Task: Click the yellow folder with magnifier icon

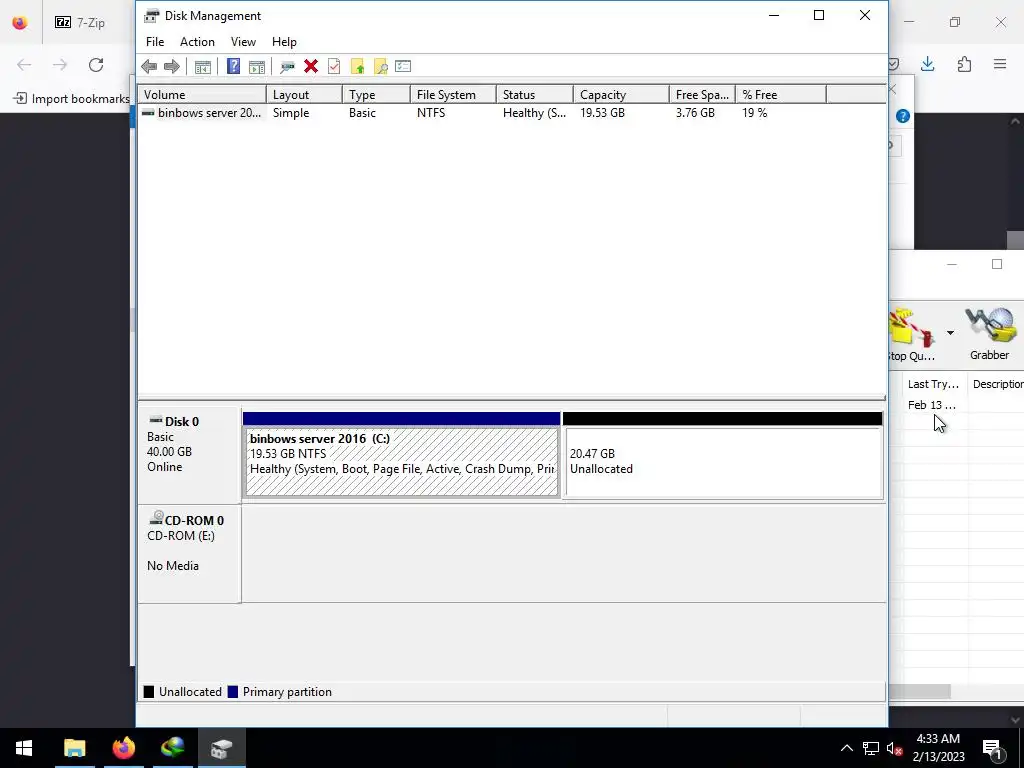Action: (381, 67)
